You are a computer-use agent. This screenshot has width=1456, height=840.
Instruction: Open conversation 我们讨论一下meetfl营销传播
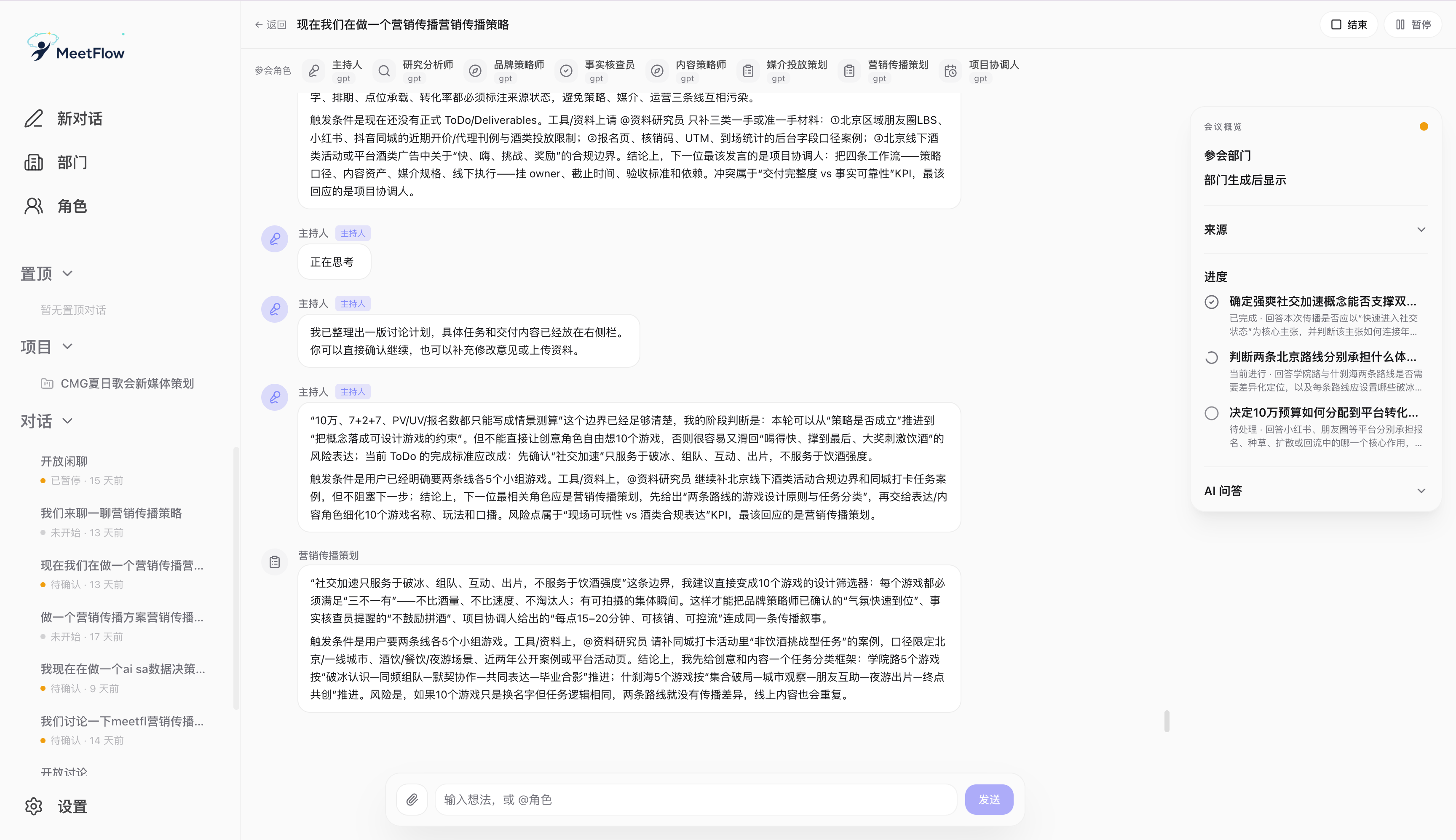(x=122, y=730)
